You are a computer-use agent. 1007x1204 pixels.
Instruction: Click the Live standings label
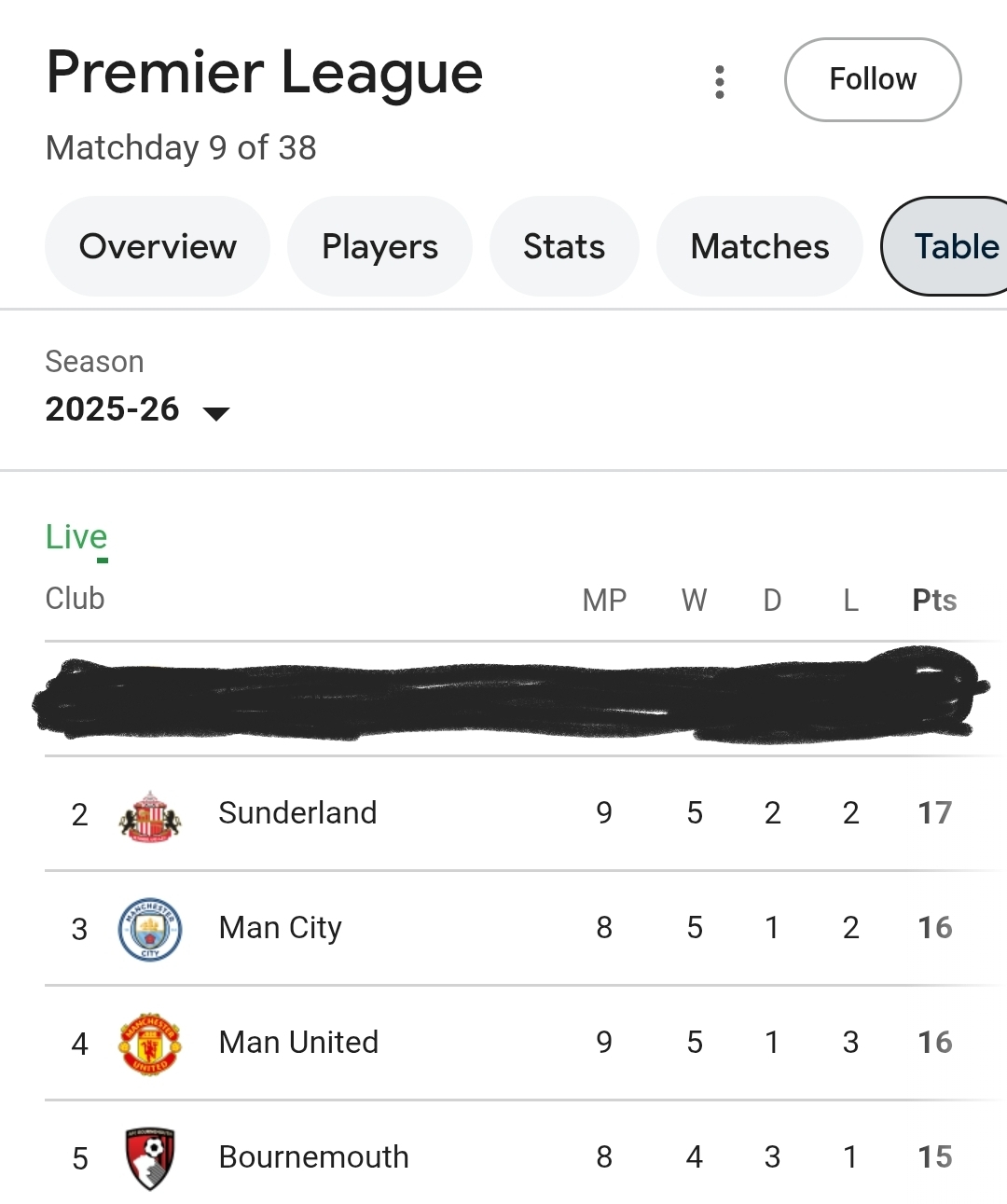[76, 538]
